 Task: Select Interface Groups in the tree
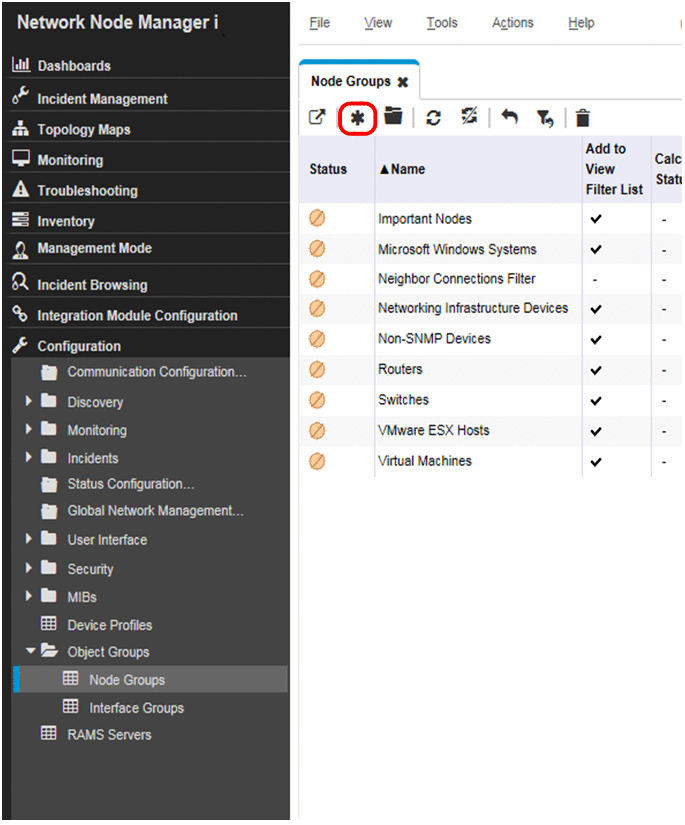tap(136, 708)
